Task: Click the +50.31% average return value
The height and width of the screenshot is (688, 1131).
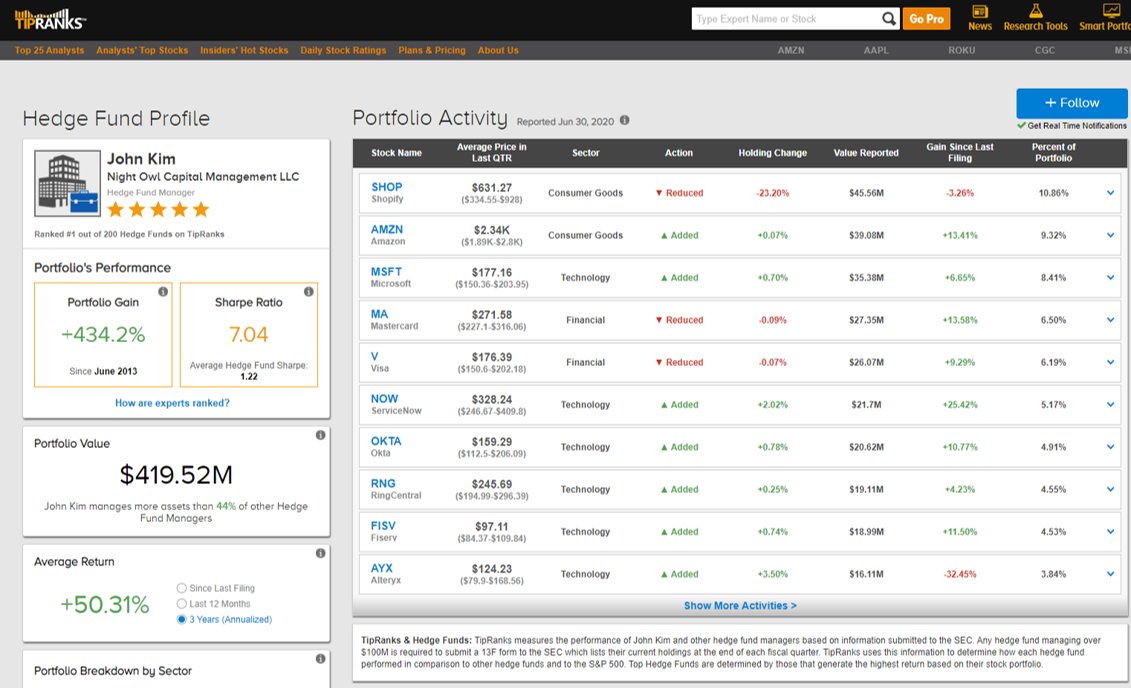Action: pyautogui.click(x=105, y=604)
